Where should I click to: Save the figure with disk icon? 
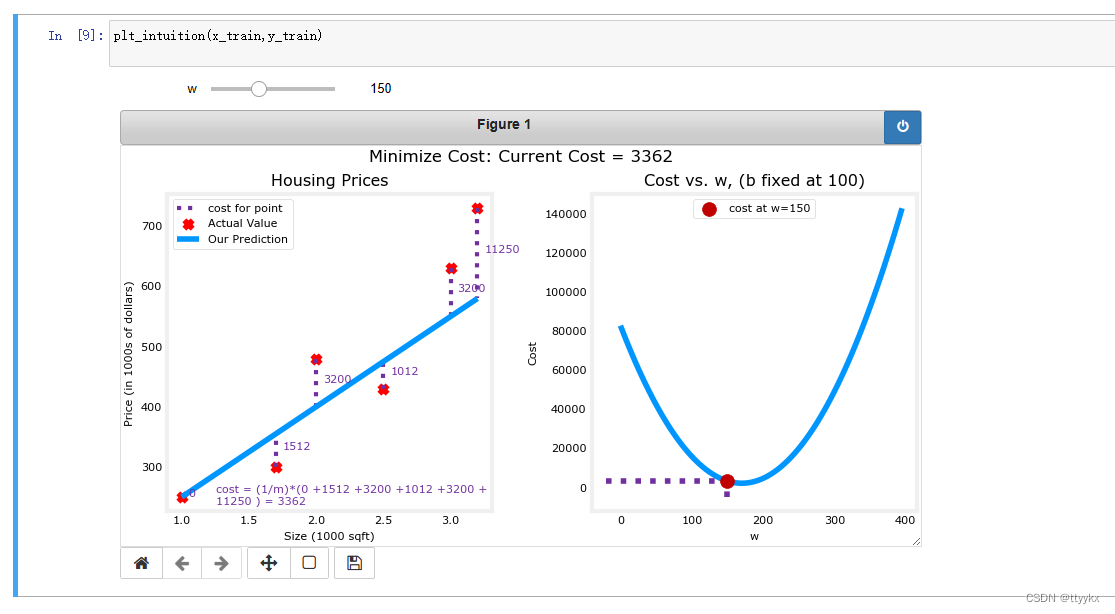(354, 563)
